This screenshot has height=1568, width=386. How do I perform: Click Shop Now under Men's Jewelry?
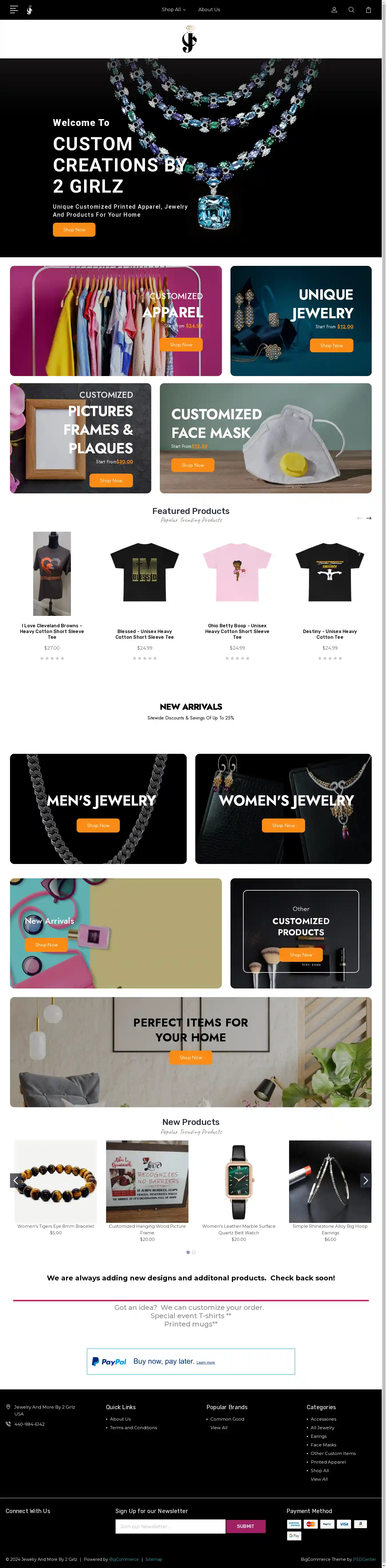(98, 825)
